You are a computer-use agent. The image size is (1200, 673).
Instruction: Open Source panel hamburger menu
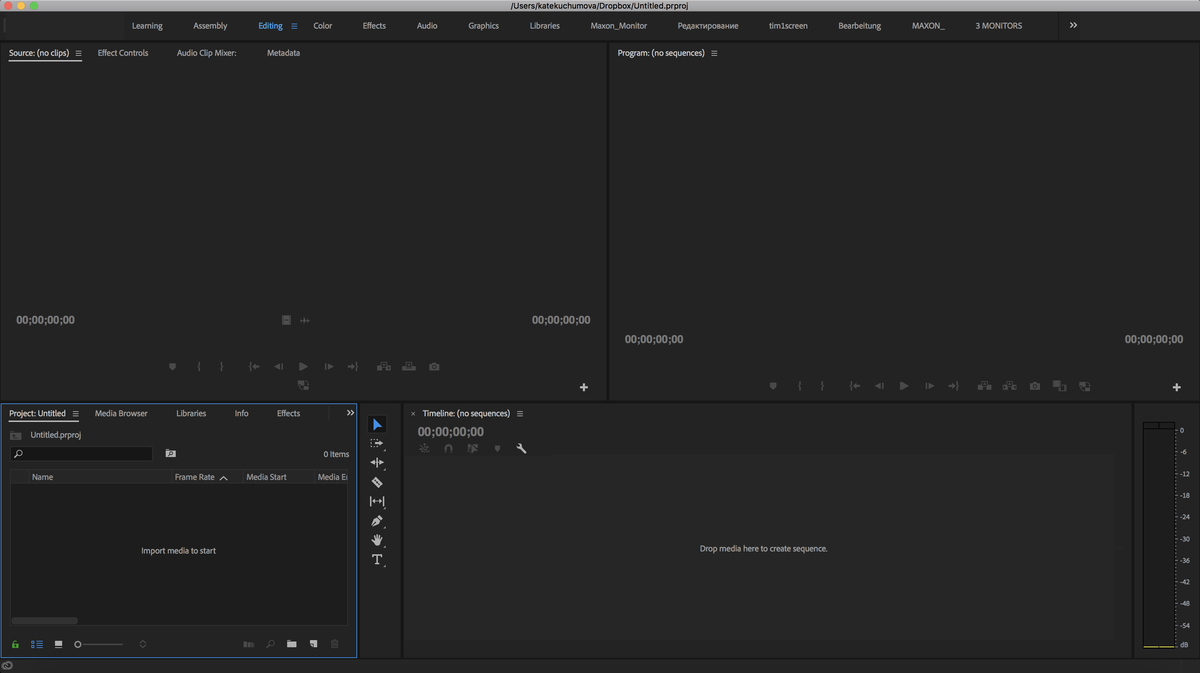(78, 53)
